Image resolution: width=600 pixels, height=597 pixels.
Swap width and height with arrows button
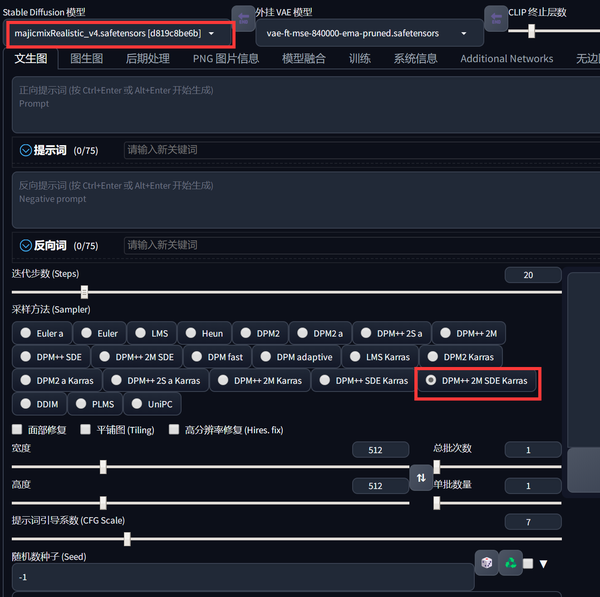pos(421,478)
